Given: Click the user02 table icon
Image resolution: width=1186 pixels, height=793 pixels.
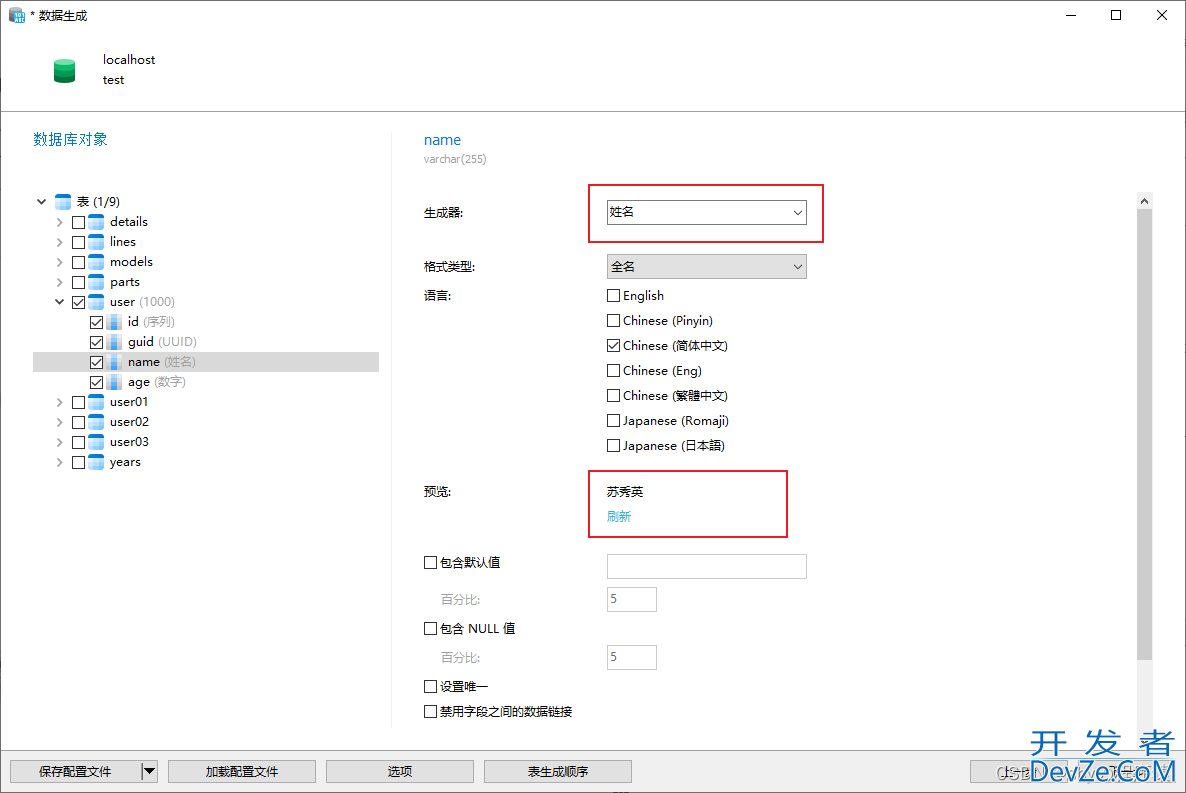Looking at the screenshot, I should 96,422.
